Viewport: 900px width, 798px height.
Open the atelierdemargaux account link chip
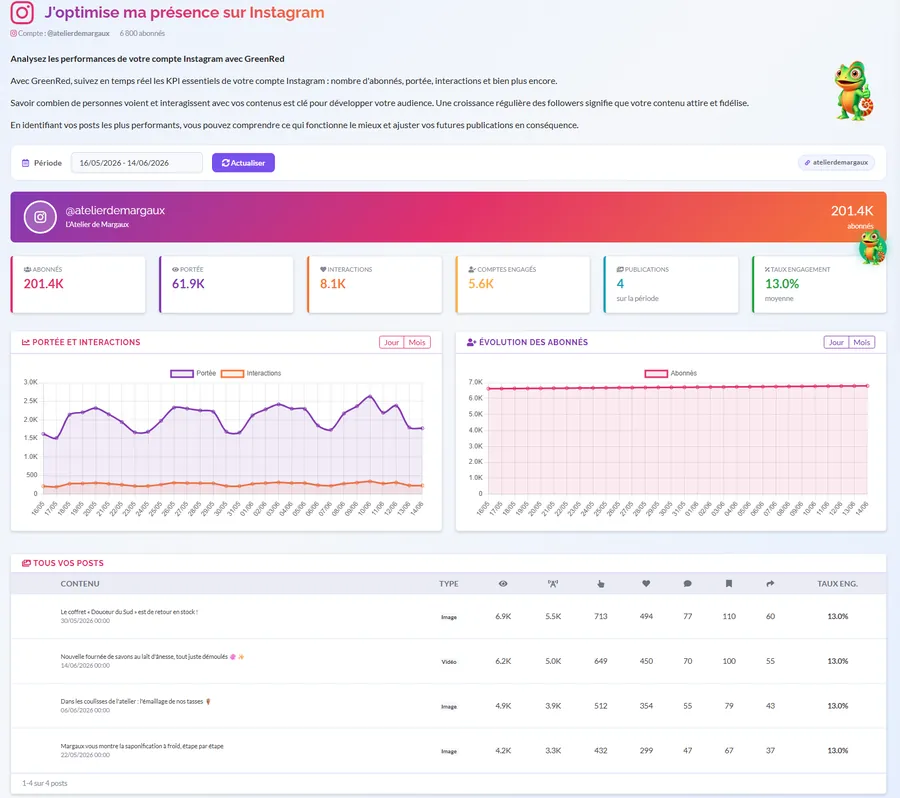(836, 162)
